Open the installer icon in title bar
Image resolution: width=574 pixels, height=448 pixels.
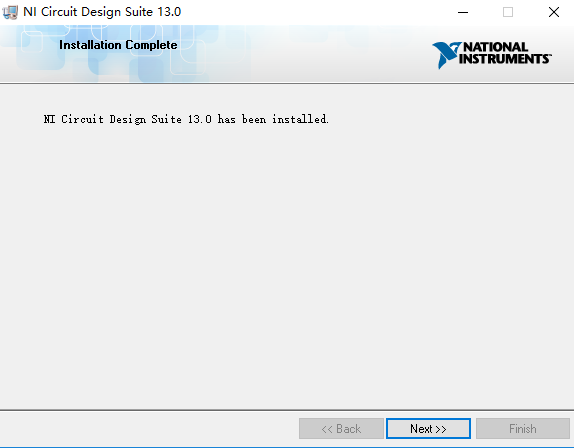[10, 12]
